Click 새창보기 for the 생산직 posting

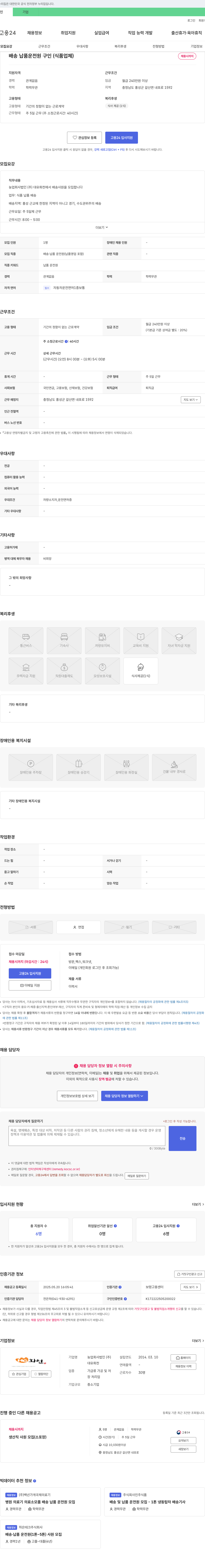coord(183,1449)
